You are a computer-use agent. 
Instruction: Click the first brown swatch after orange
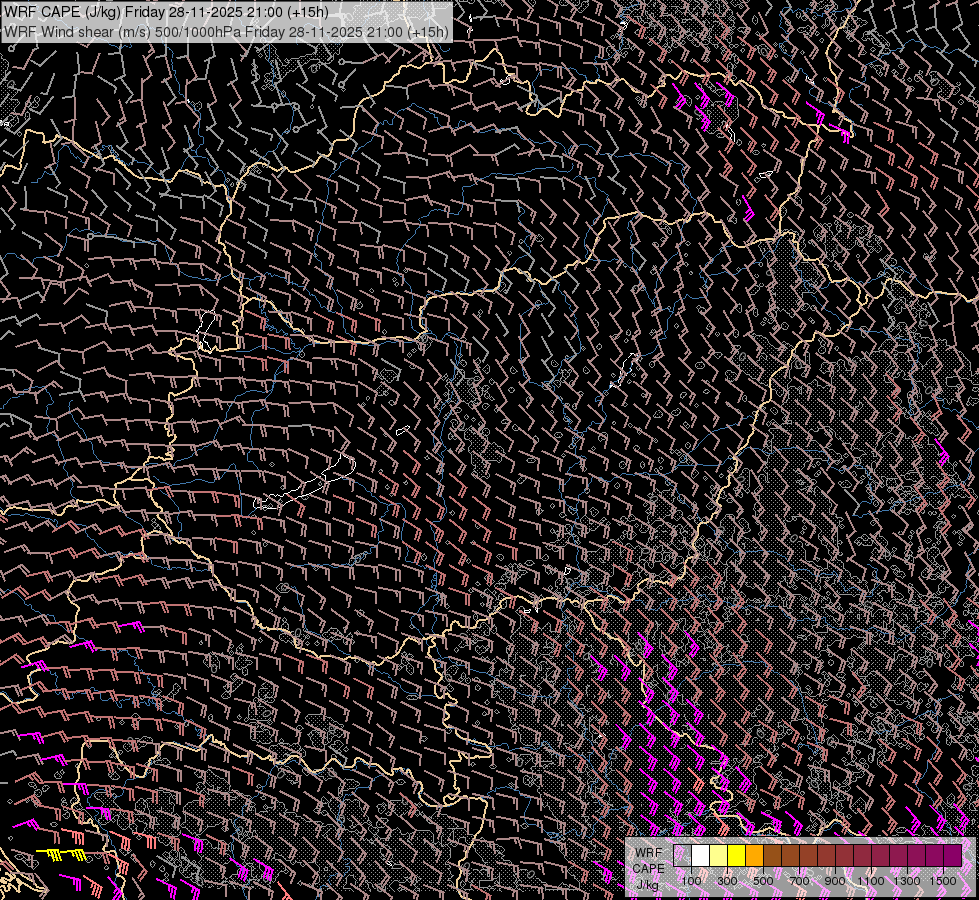(773, 855)
